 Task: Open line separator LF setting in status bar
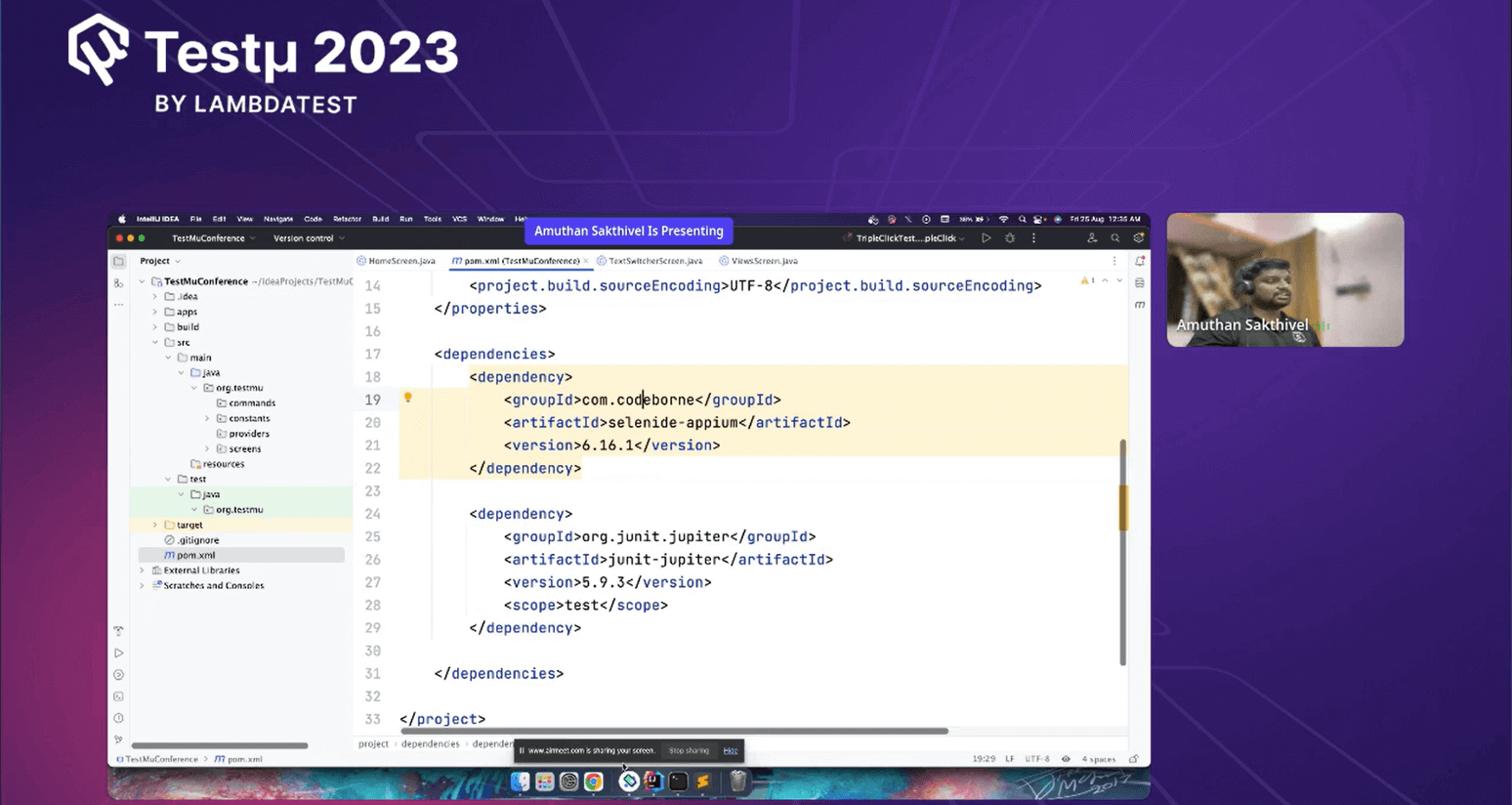1010,759
